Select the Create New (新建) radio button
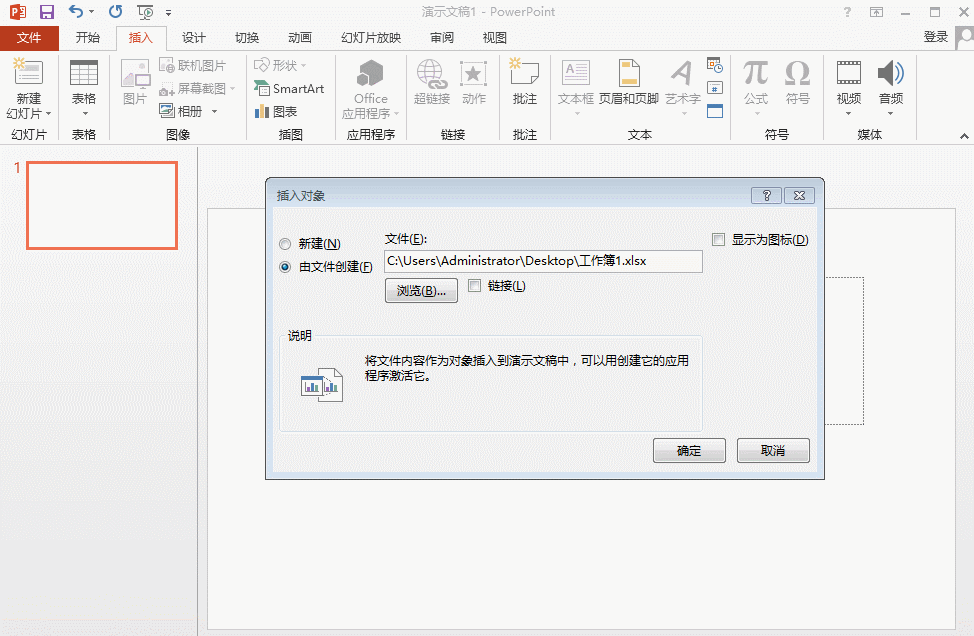The width and height of the screenshot is (974, 636). [285, 243]
